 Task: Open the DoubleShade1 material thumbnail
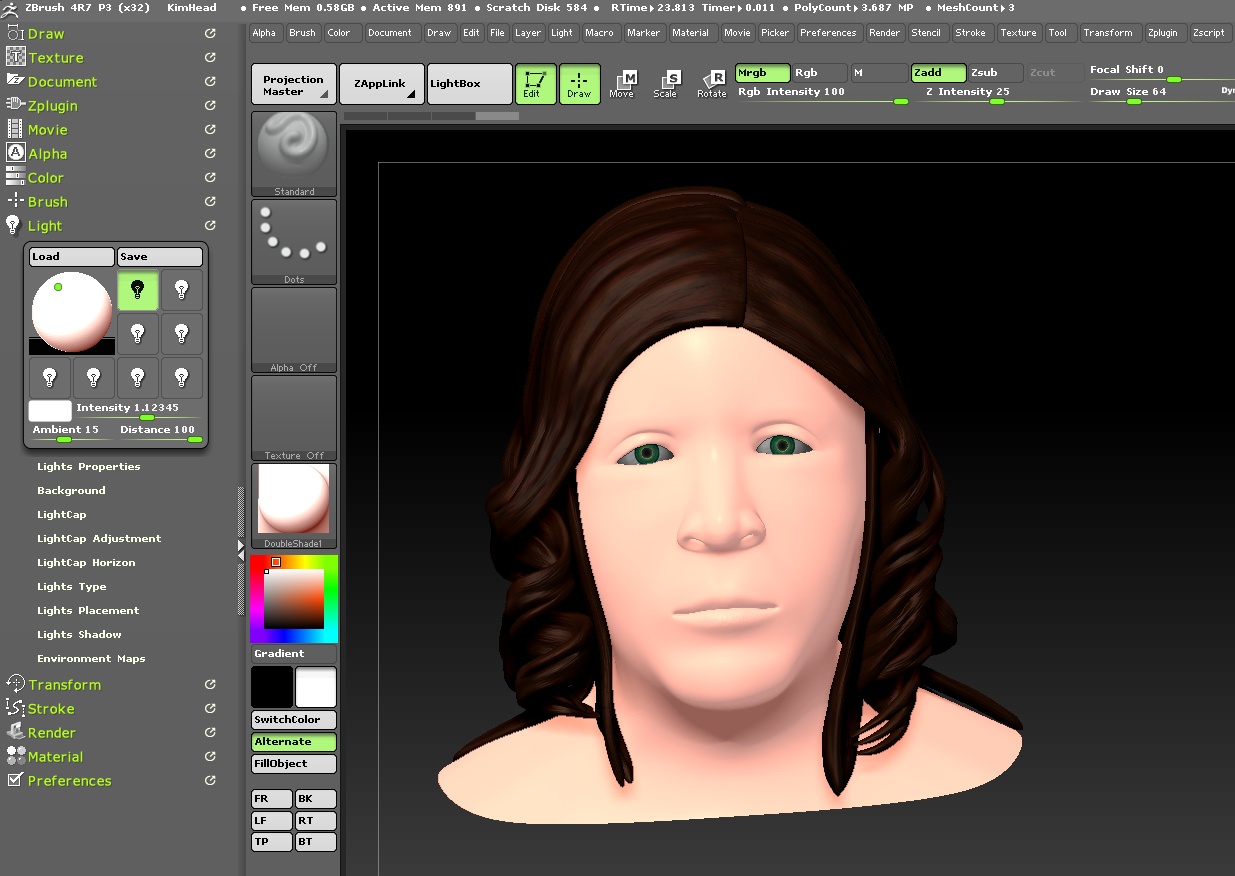[x=294, y=506]
